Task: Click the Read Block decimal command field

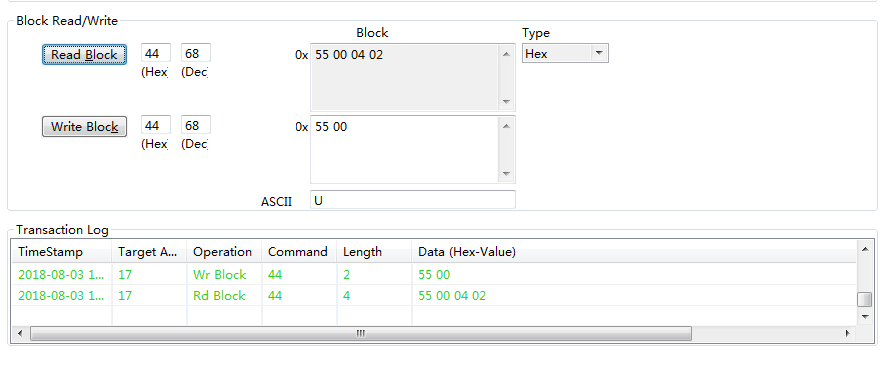Action: (x=196, y=53)
